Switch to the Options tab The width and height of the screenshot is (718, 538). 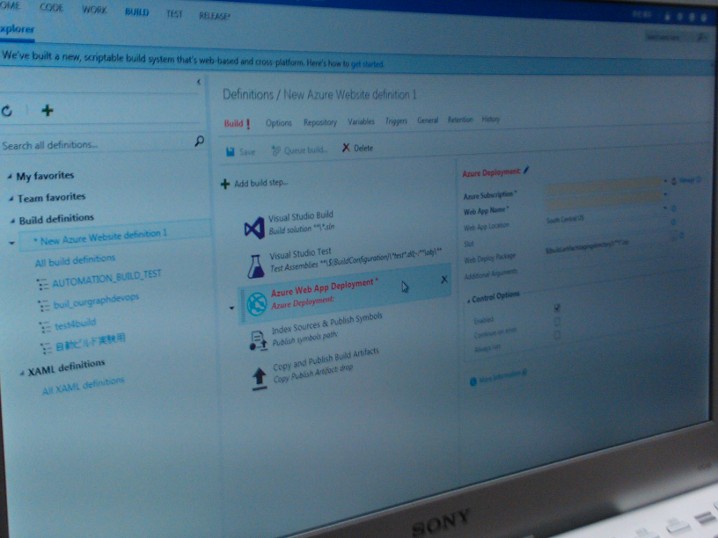pyautogui.click(x=278, y=123)
